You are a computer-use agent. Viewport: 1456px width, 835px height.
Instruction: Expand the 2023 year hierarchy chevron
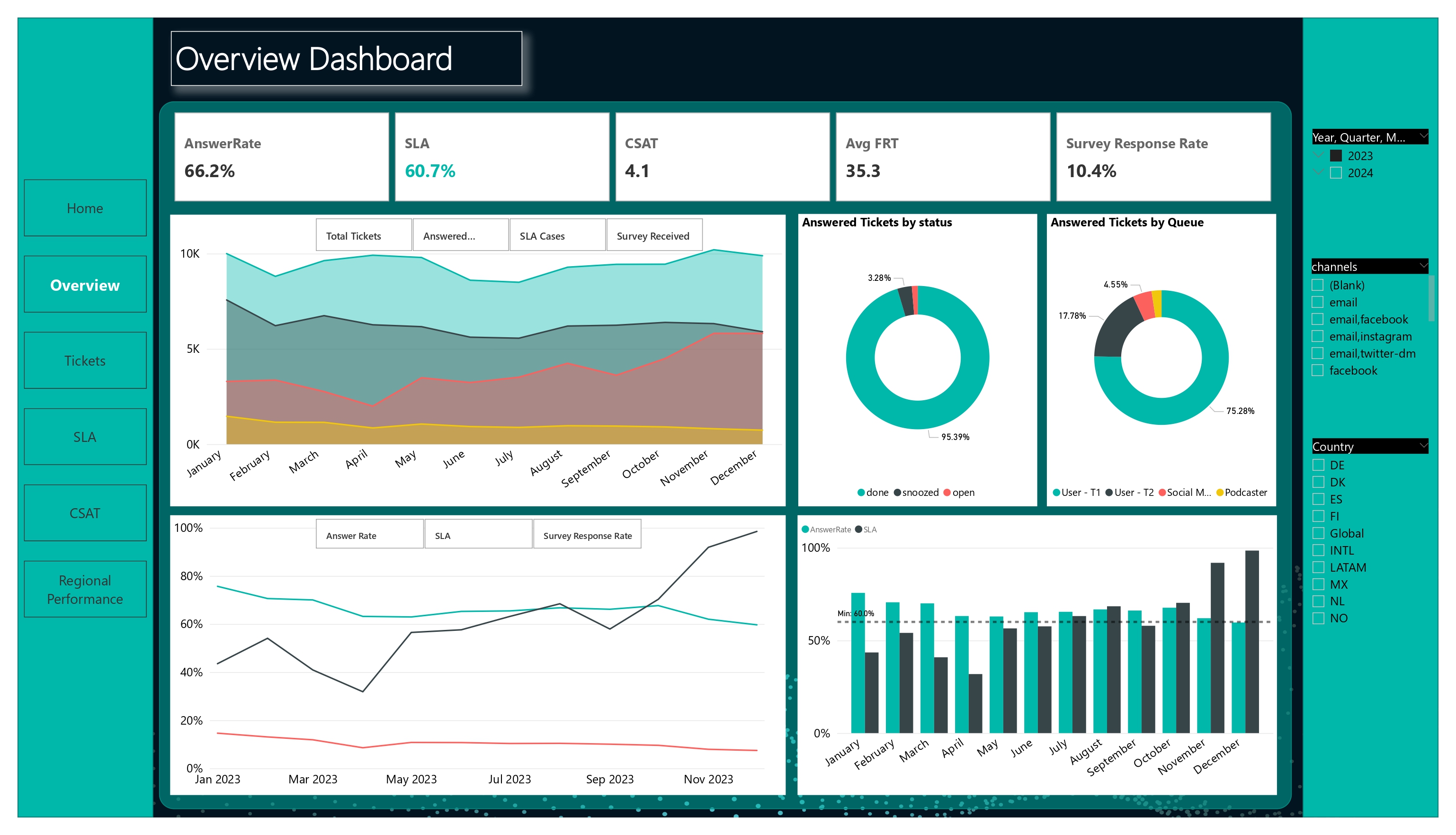[1318, 155]
